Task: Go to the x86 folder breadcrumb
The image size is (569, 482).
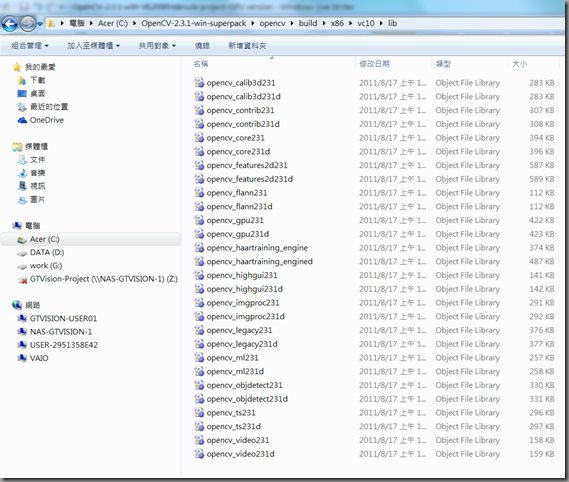Action: click(x=337, y=23)
